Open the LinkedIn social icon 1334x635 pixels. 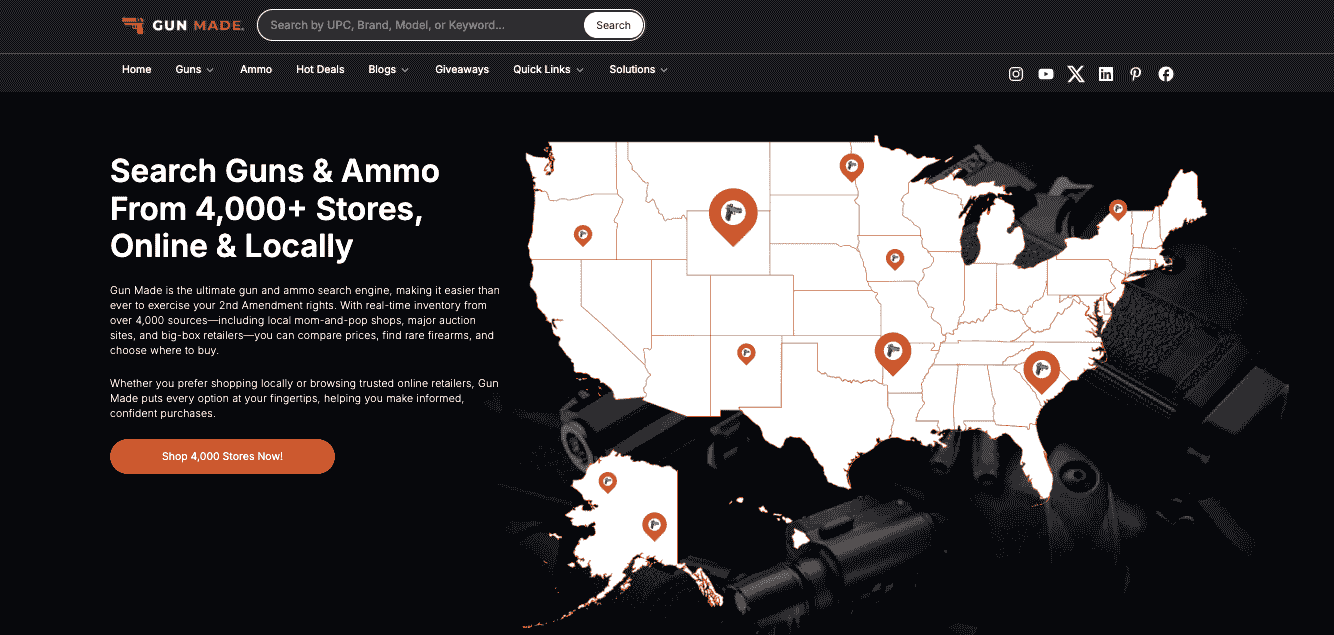point(1106,74)
